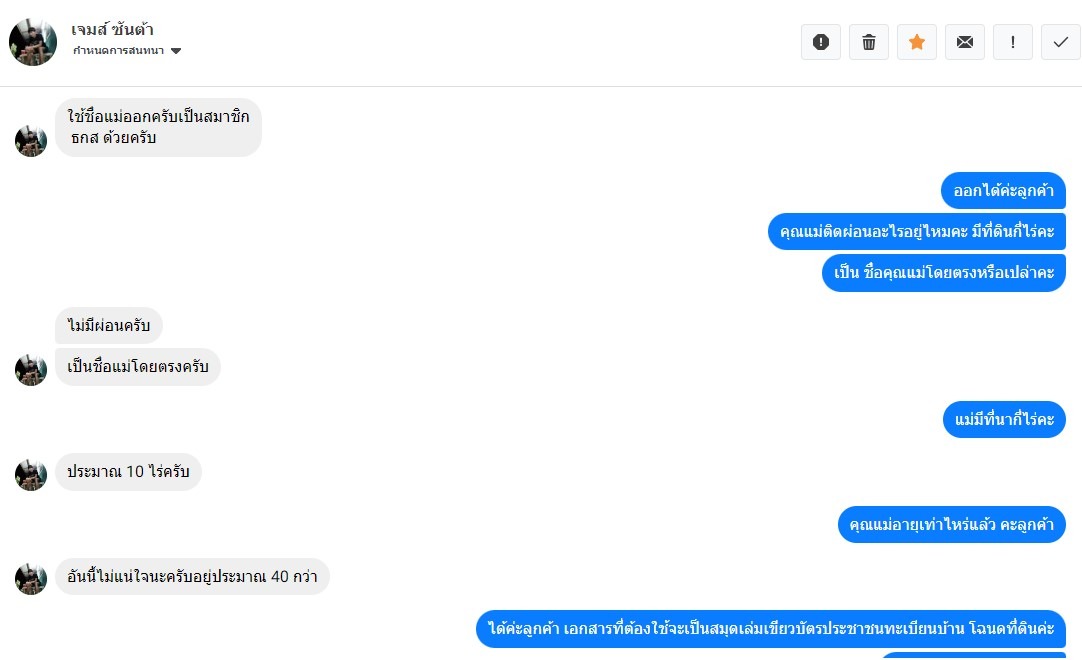Click the message asking มีที่ดินกี่ไร่คะ

pos(916,231)
